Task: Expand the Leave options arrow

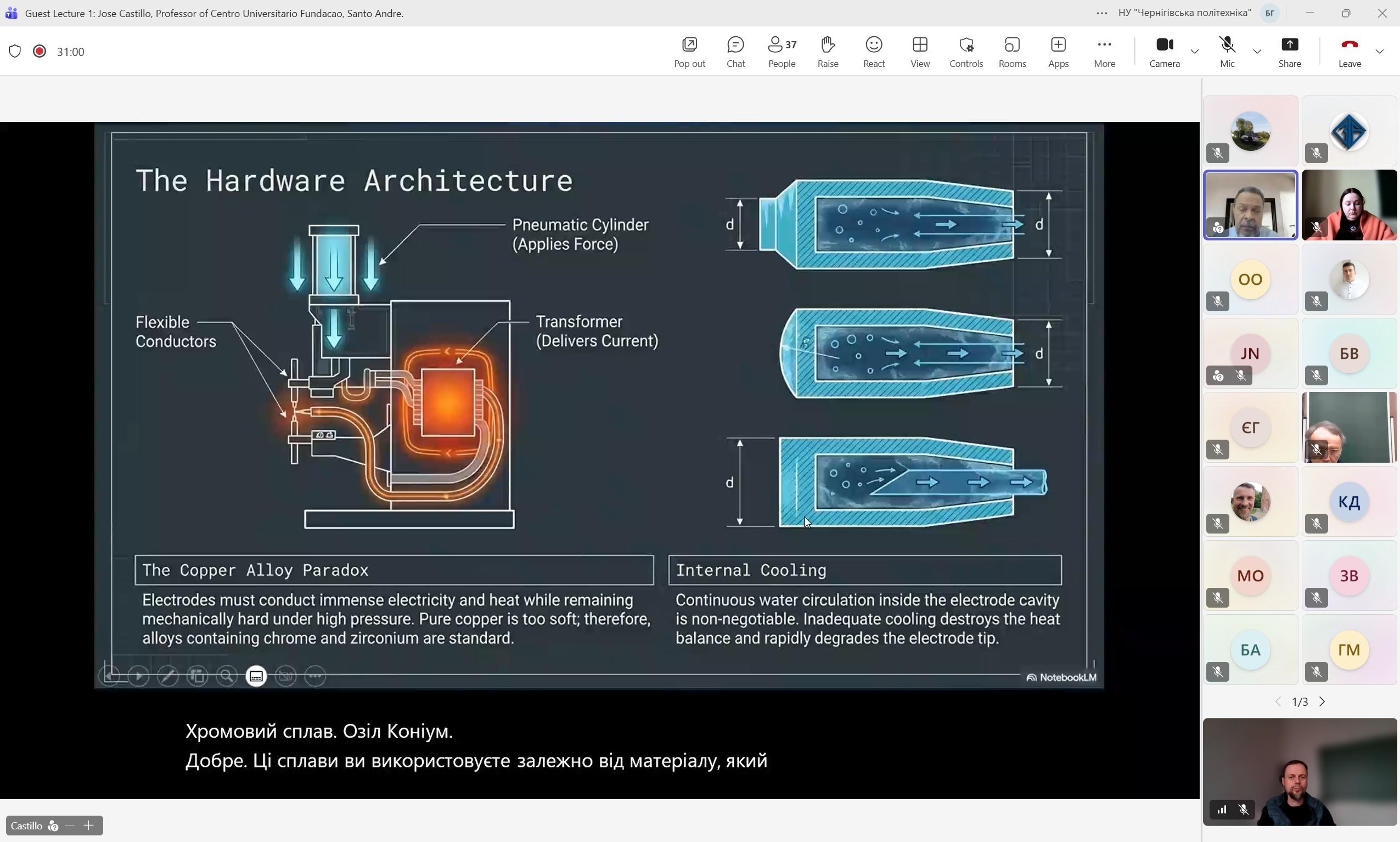Action: 1380,52
